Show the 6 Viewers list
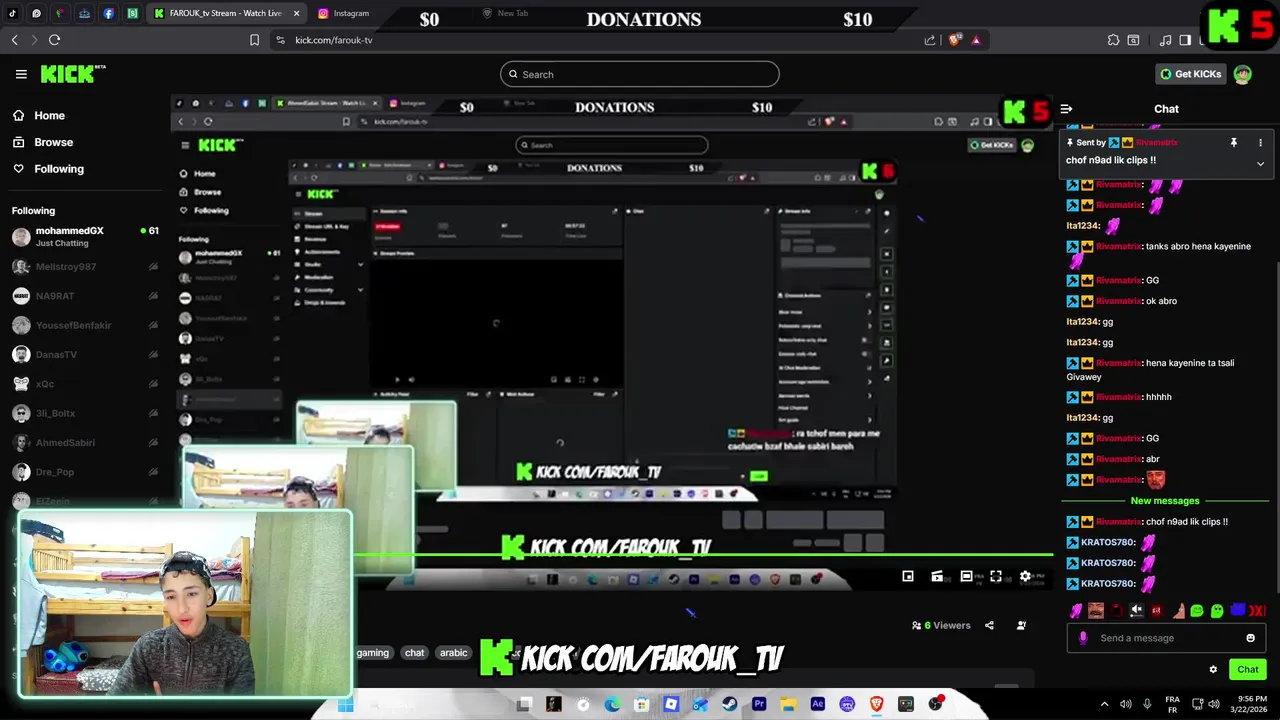The width and height of the screenshot is (1280, 720). pyautogui.click(x=941, y=625)
